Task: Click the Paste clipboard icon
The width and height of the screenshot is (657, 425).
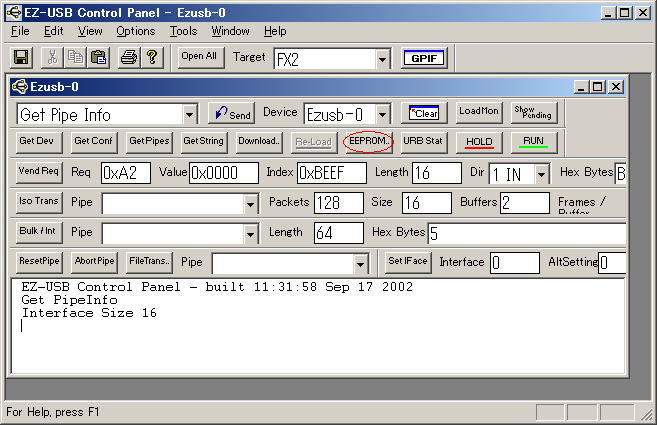Action: coord(98,57)
